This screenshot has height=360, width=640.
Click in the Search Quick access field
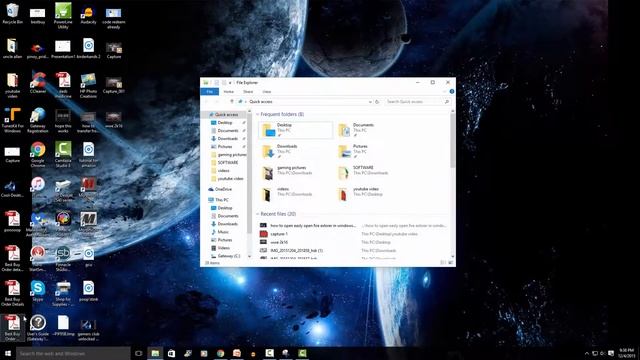[x=414, y=102]
